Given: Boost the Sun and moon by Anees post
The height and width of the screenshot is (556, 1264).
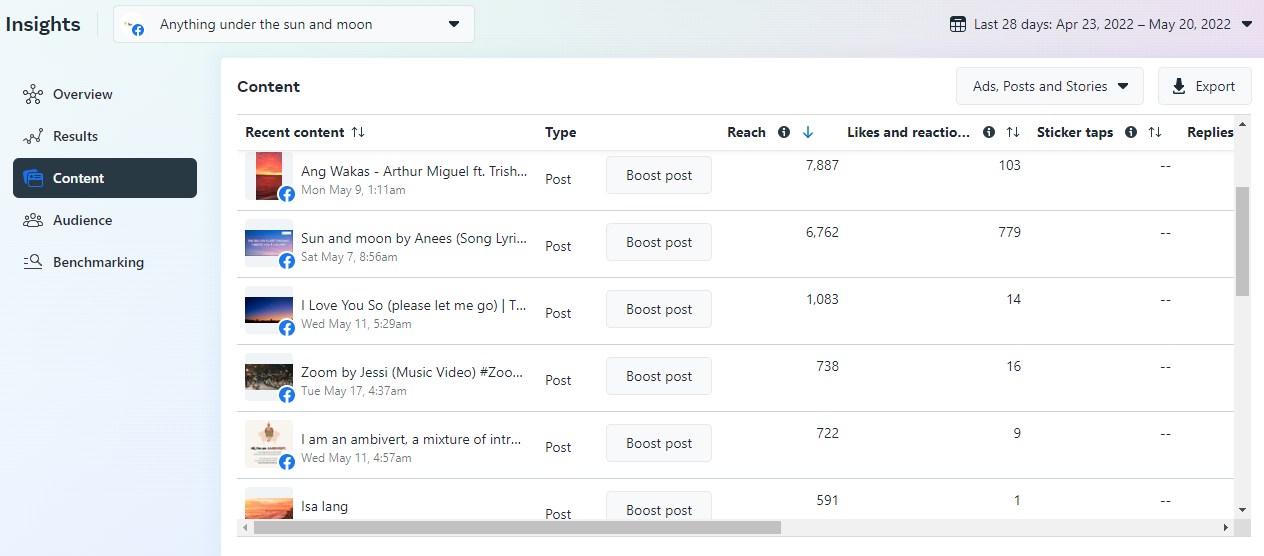Looking at the screenshot, I should [659, 242].
